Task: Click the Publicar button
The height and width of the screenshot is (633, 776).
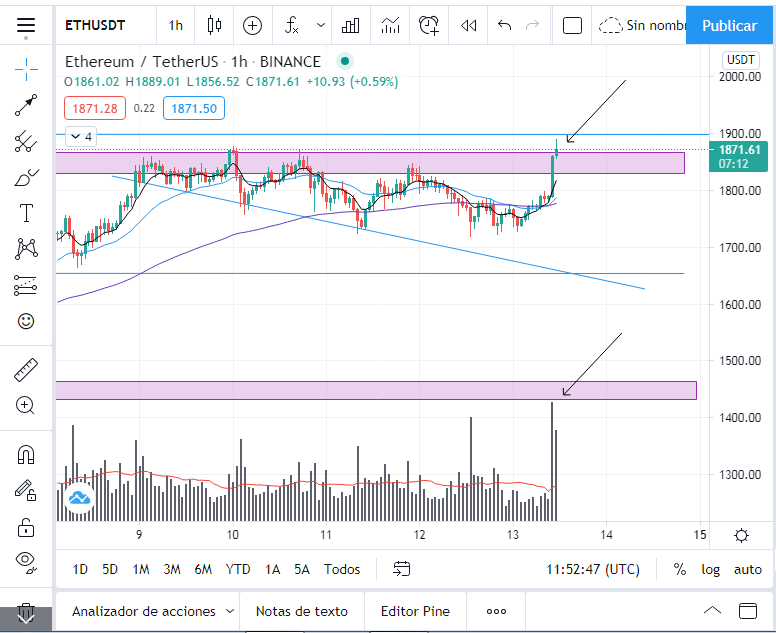Action: point(729,25)
